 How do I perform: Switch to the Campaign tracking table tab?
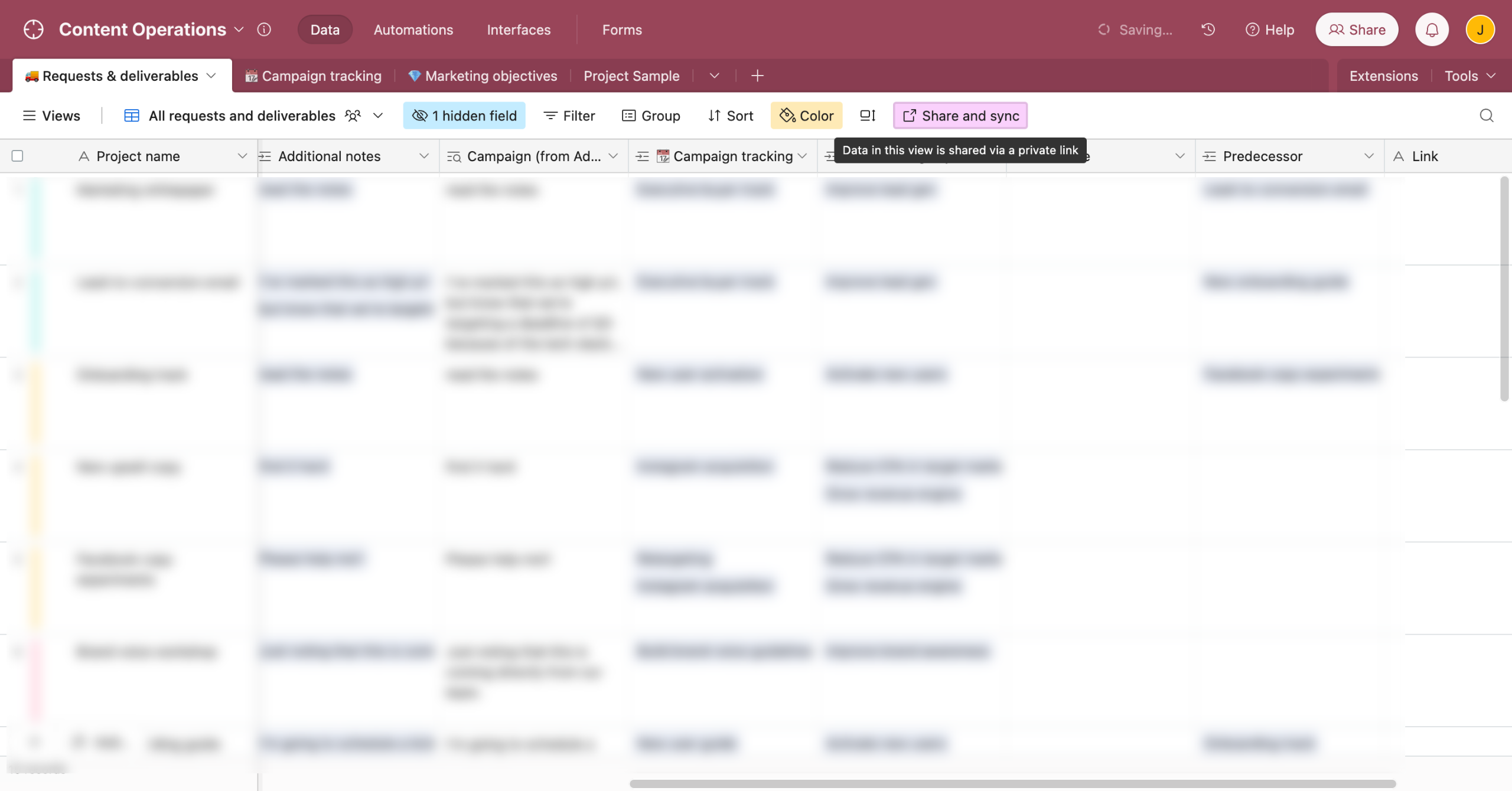(x=314, y=76)
